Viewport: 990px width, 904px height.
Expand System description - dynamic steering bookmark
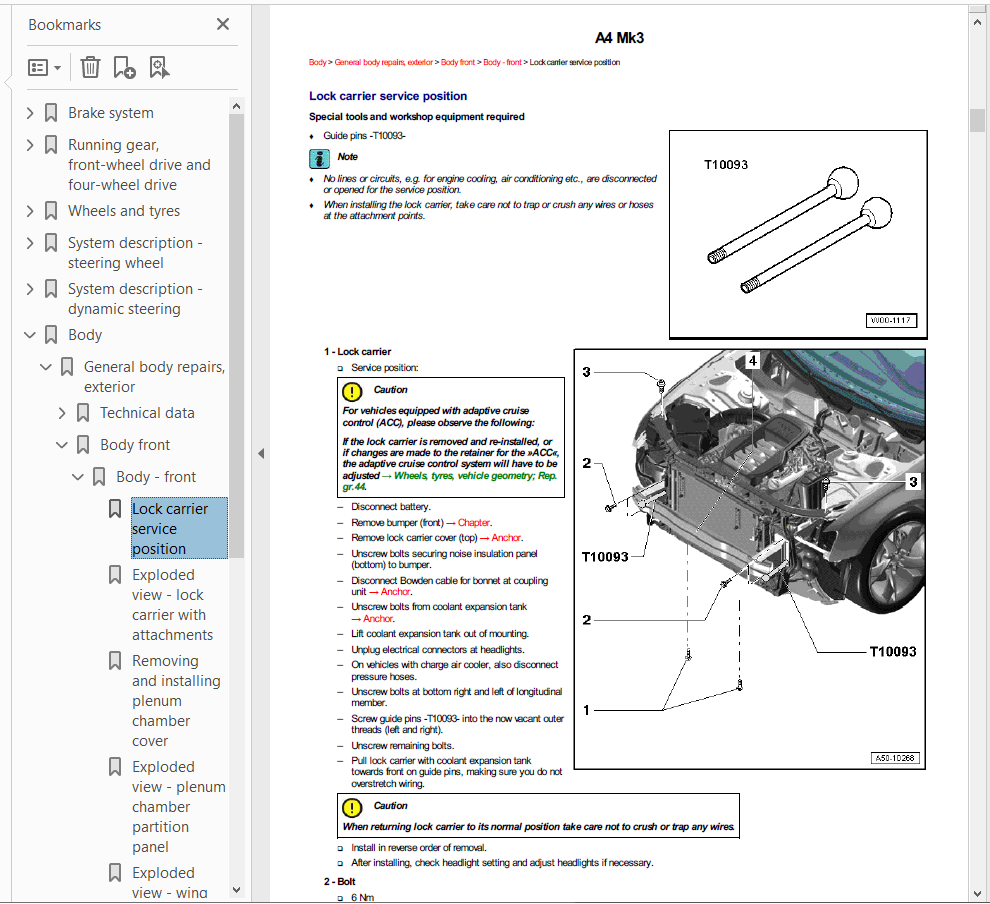tap(30, 289)
